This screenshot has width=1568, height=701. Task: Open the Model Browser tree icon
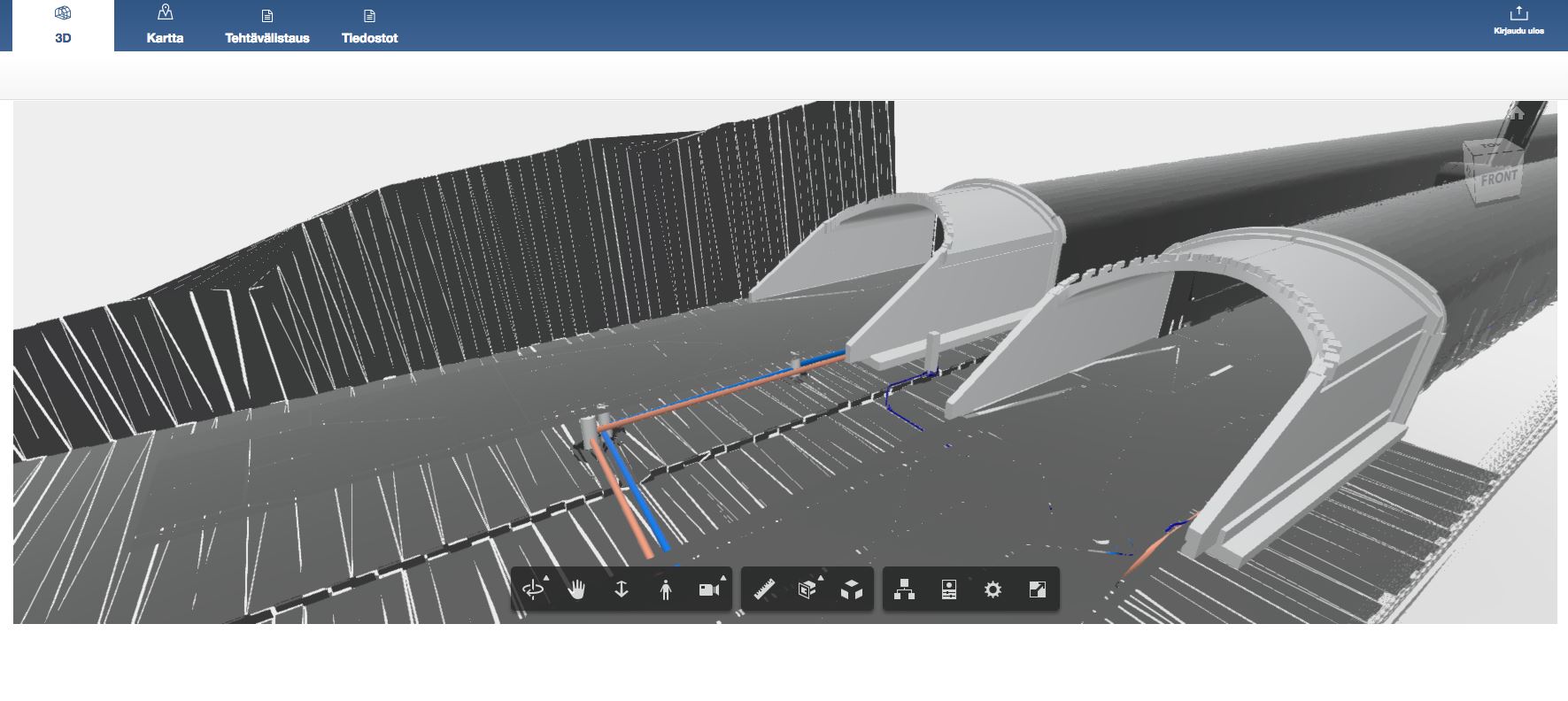click(904, 589)
